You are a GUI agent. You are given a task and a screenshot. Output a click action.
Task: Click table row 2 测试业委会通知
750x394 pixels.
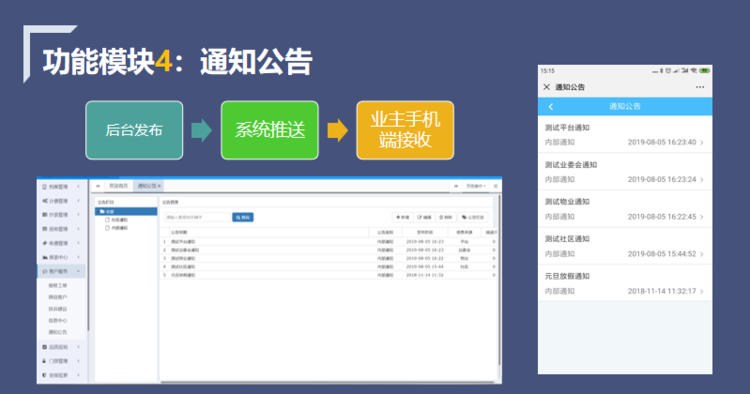[328, 250]
